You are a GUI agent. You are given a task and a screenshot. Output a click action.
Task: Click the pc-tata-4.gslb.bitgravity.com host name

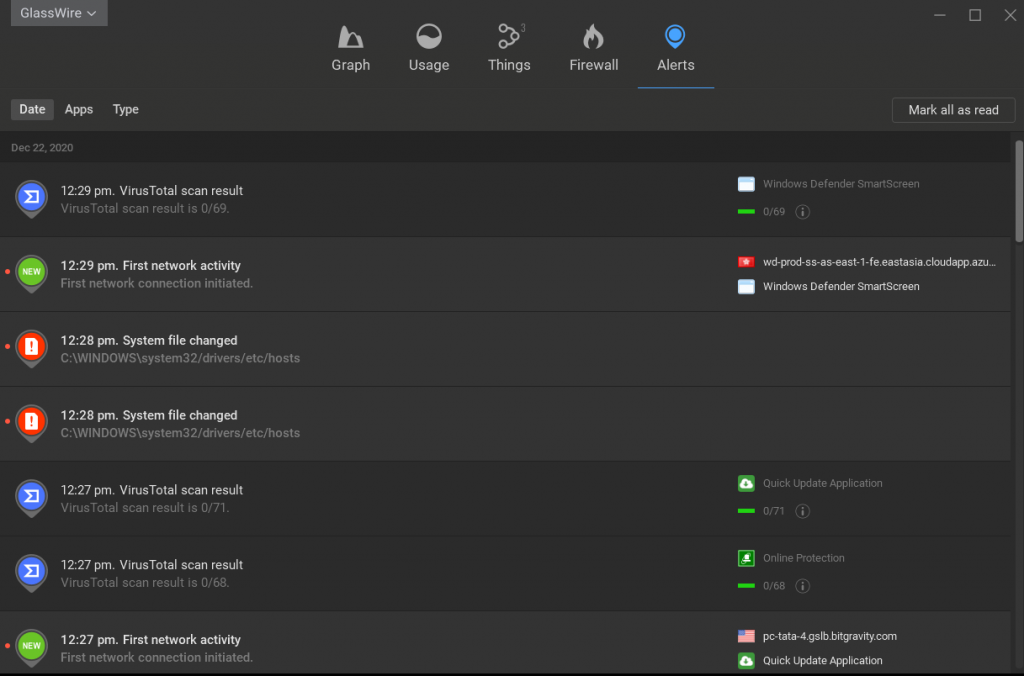(x=829, y=636)
